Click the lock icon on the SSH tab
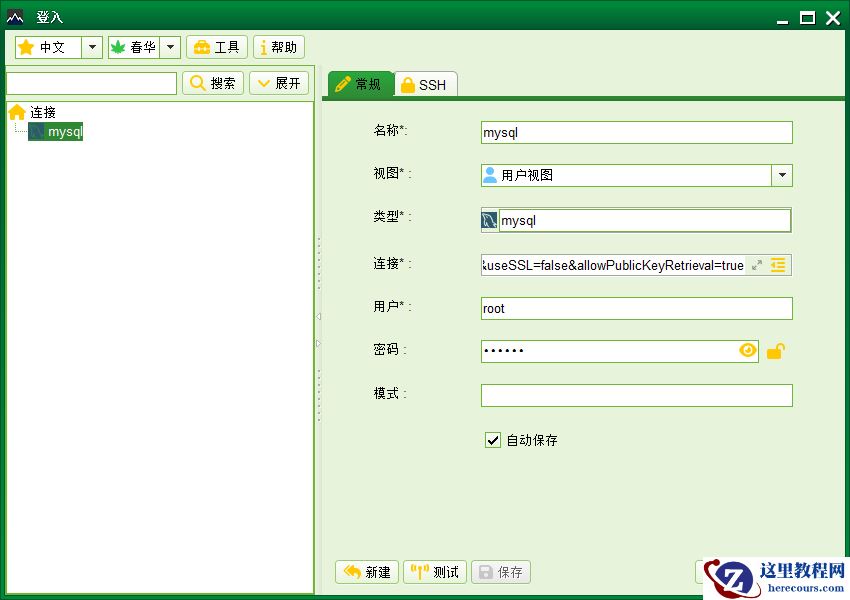The width and height of the screenshot is (850, 600). point(407,84)
